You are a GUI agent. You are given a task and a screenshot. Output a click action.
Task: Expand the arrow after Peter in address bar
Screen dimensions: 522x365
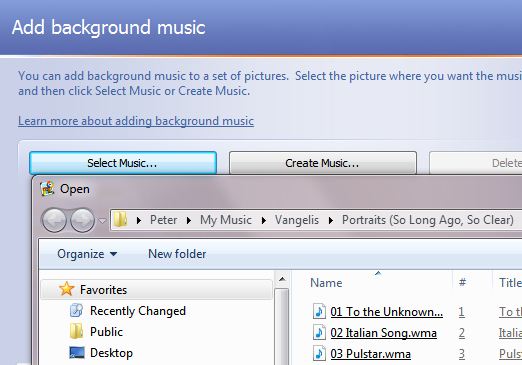tap(189, 220)
